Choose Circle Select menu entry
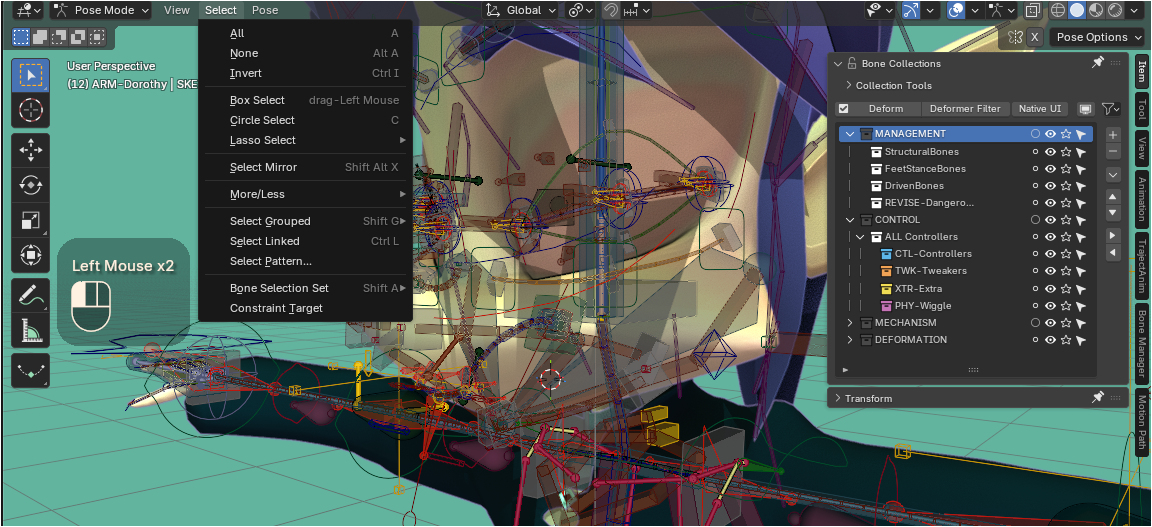Viewport: 1152px width, 527px height. tap(306, 121)
